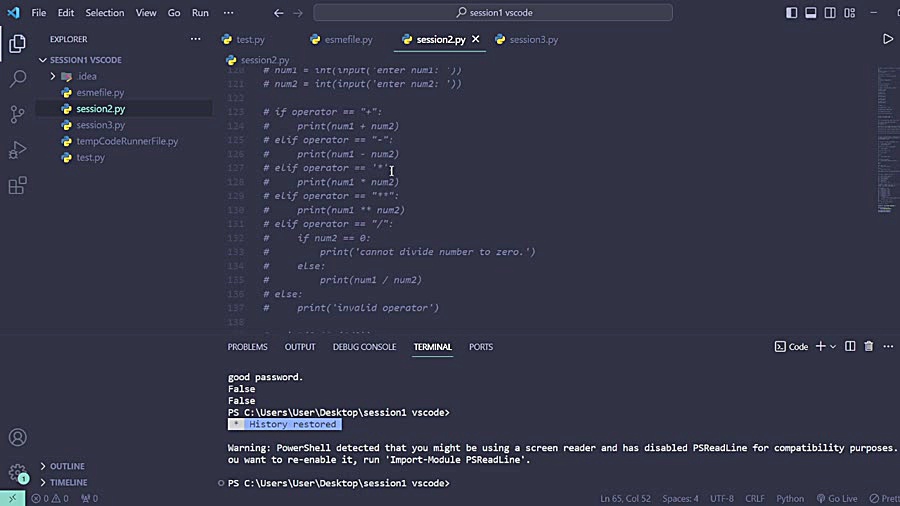Show errors and warnings count in status bar
The image size is (900, 506).
point(50,499)
